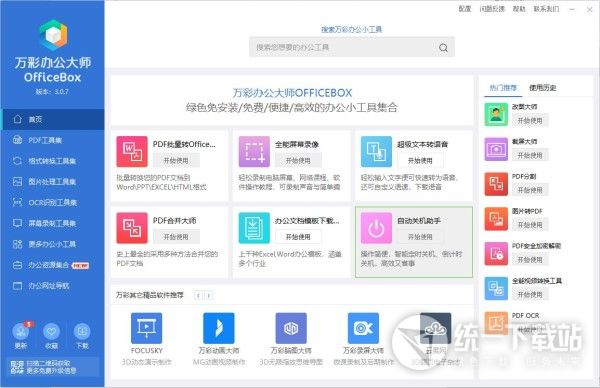
Task: Click the 截屏大师 camera icon
Action: pos(496,149)
